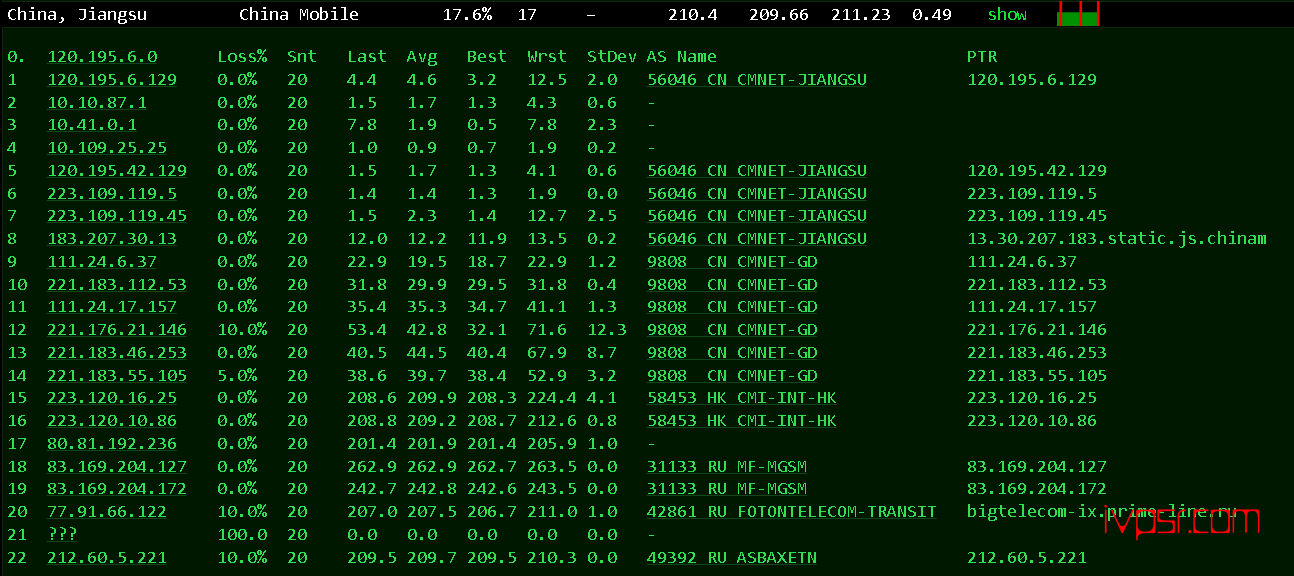Open AS link 49392 RU ASBAXETN
Viewport: 1294px width, 576px height.
(732, 558)
